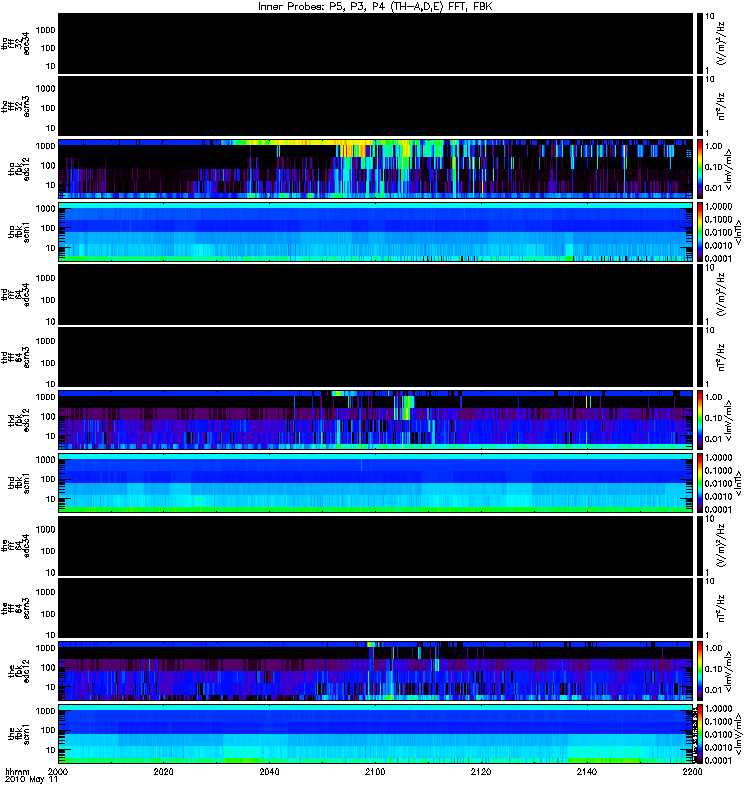Click the 2040 time axis label

(x=269, y=771)
